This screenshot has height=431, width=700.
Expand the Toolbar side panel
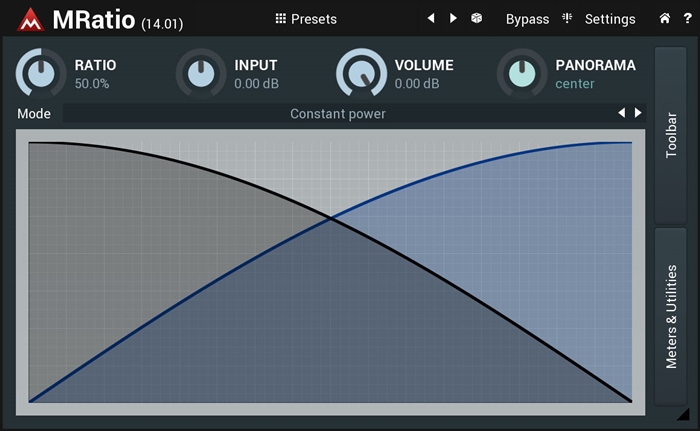(x=671, y=135)
